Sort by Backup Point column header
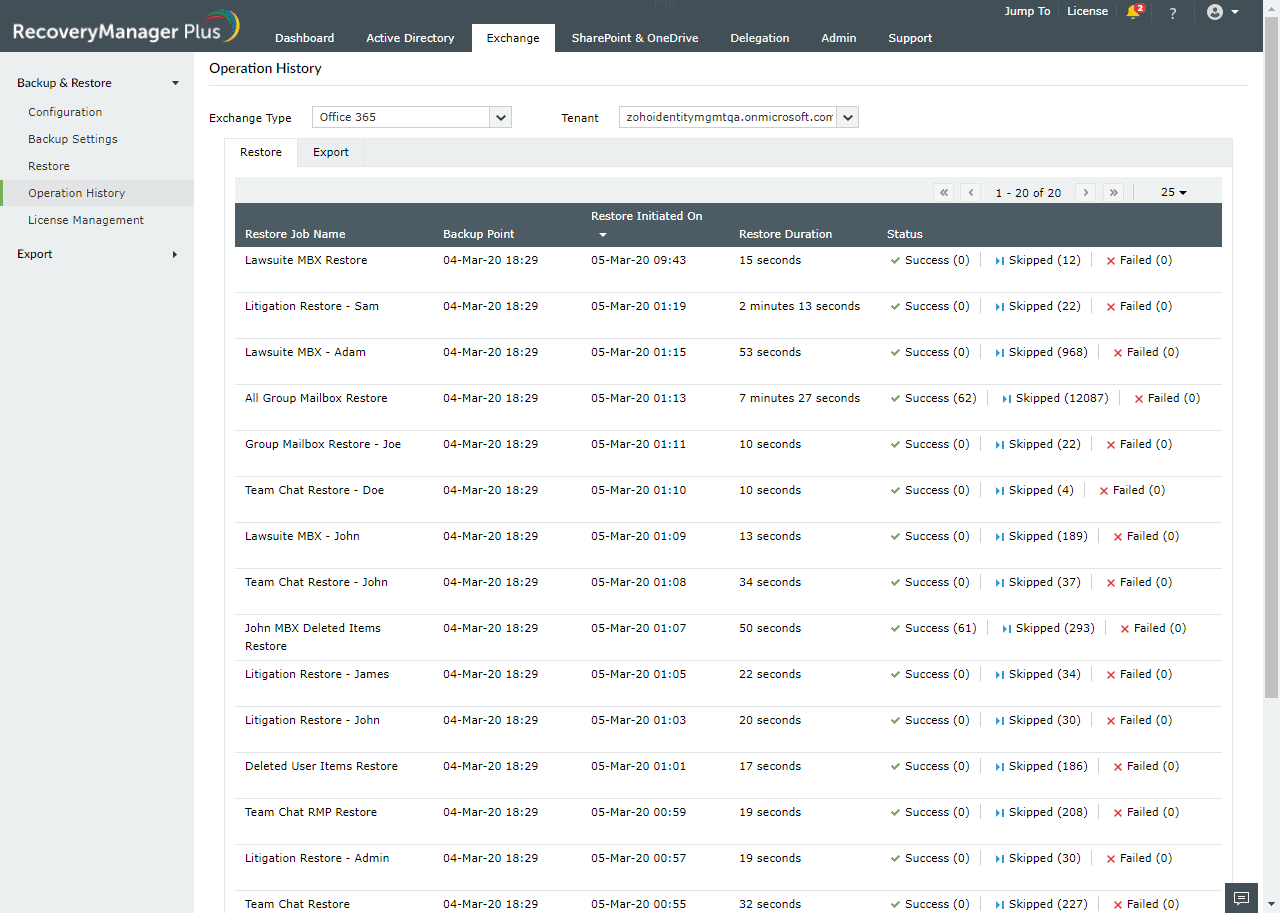Viewport: 1280px width, 913px height. [479, 234]
